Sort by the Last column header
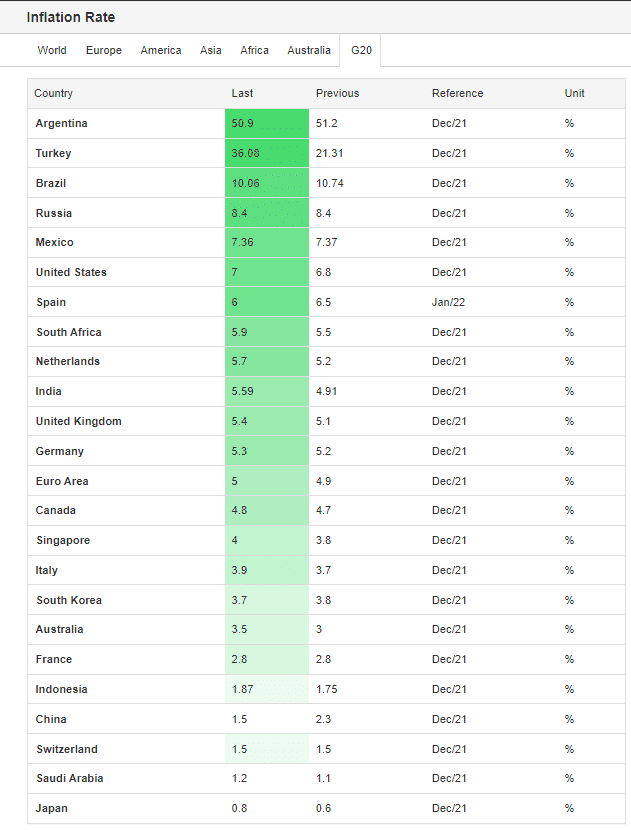 (242, 93)
